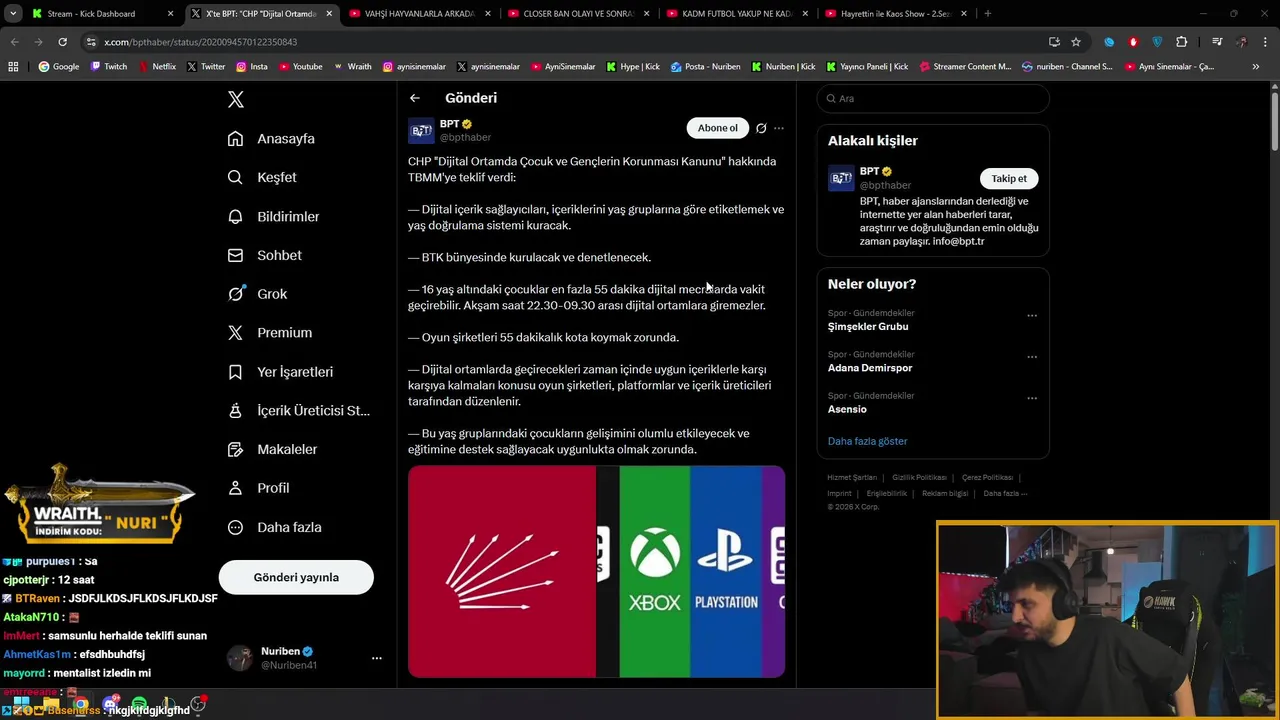Open options for Şimşekler Grubu trend
Screen dimensions: 1280x720
[1032, 316]
